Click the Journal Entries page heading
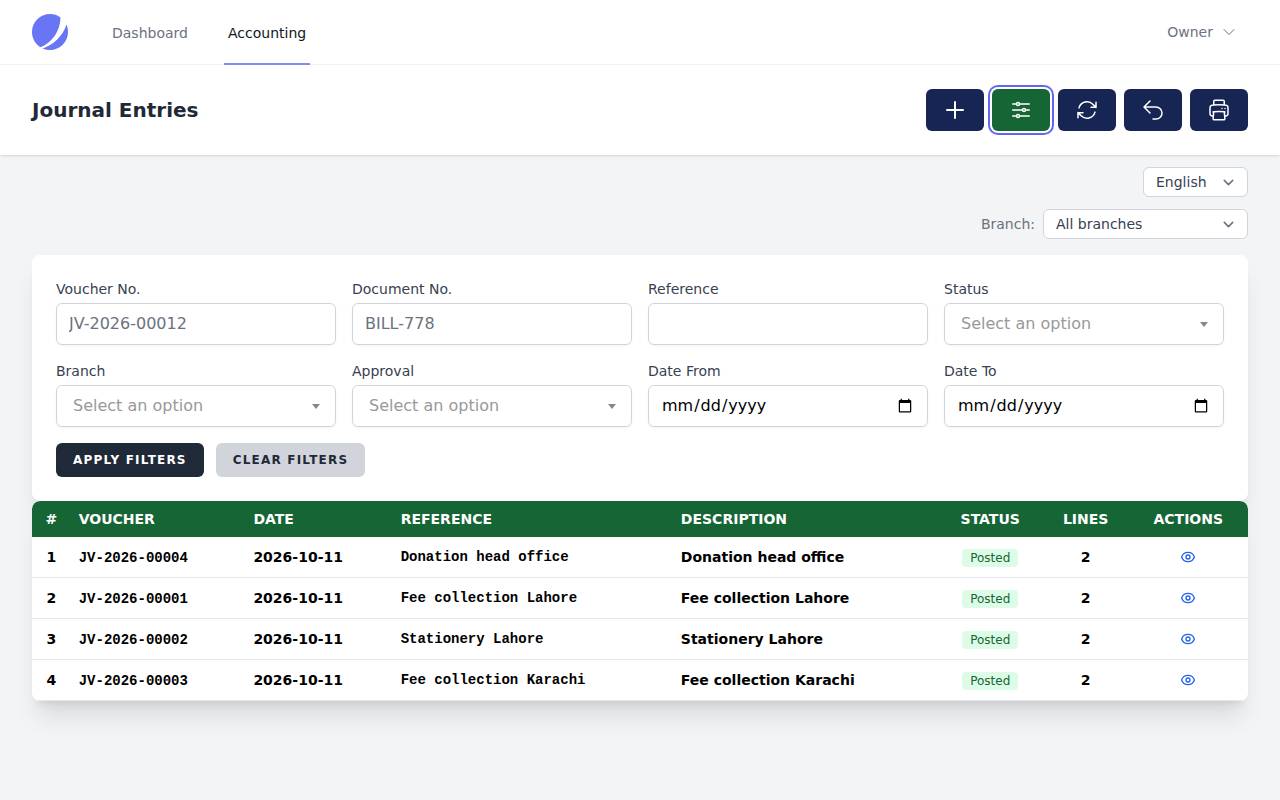Screen dimensions: 1280x800 pos(115,110)
